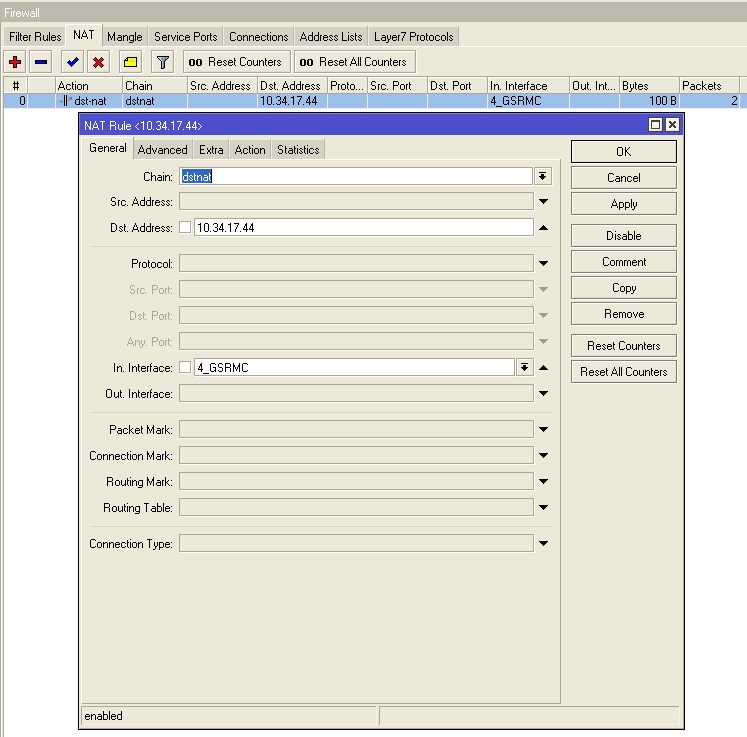
Task: Click the Dst. Address column header
Action: coord(292,86)
